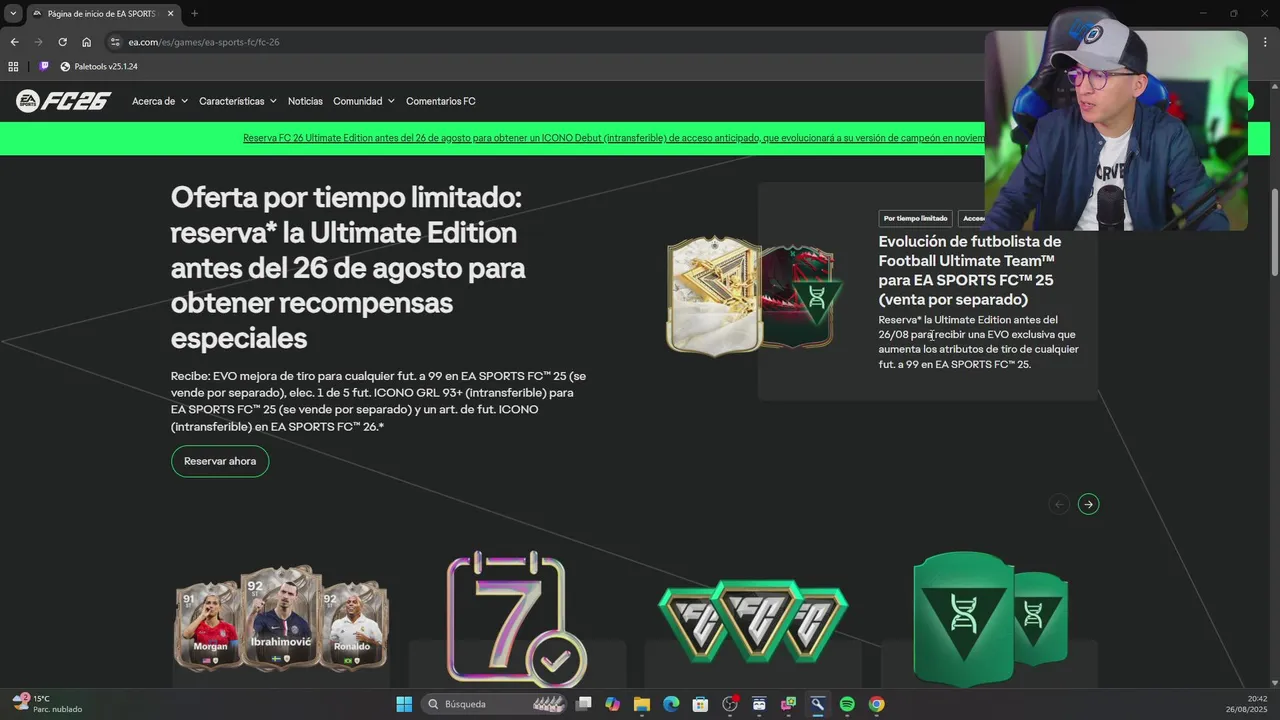Expand the Acerca de menu
1280x720 pixels.
click(160, 101)
